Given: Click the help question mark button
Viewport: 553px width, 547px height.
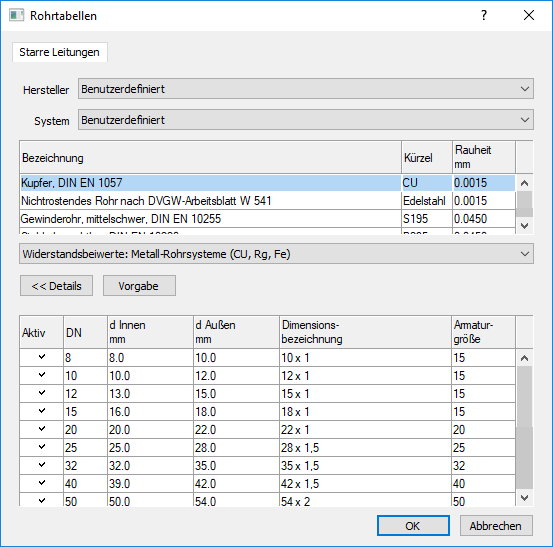Looking at the screenshot, I should (x=484, y=15).
